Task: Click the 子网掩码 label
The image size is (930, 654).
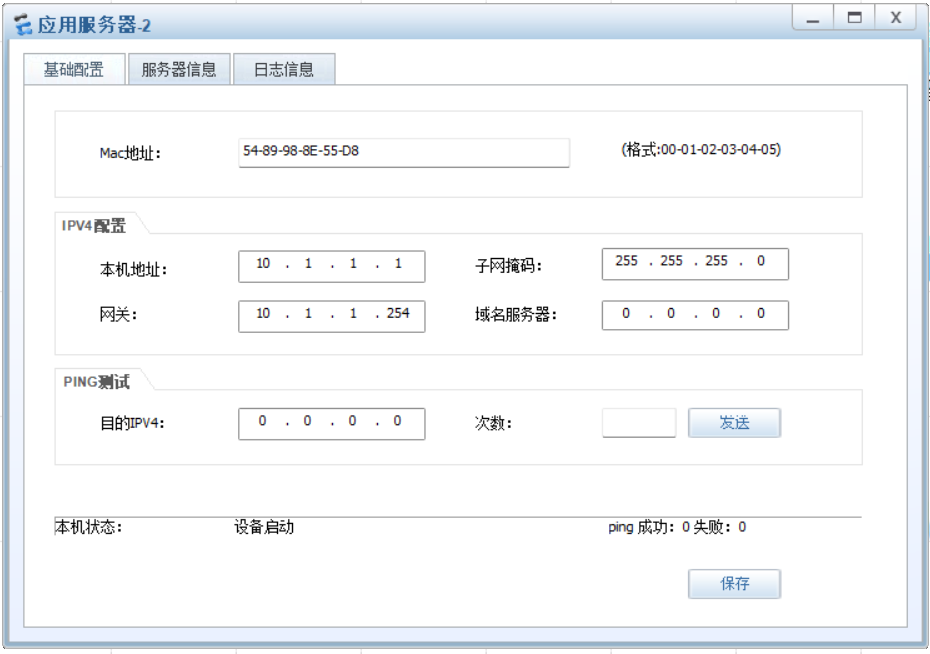Action: pyautogui.click(x=508, y=266)
